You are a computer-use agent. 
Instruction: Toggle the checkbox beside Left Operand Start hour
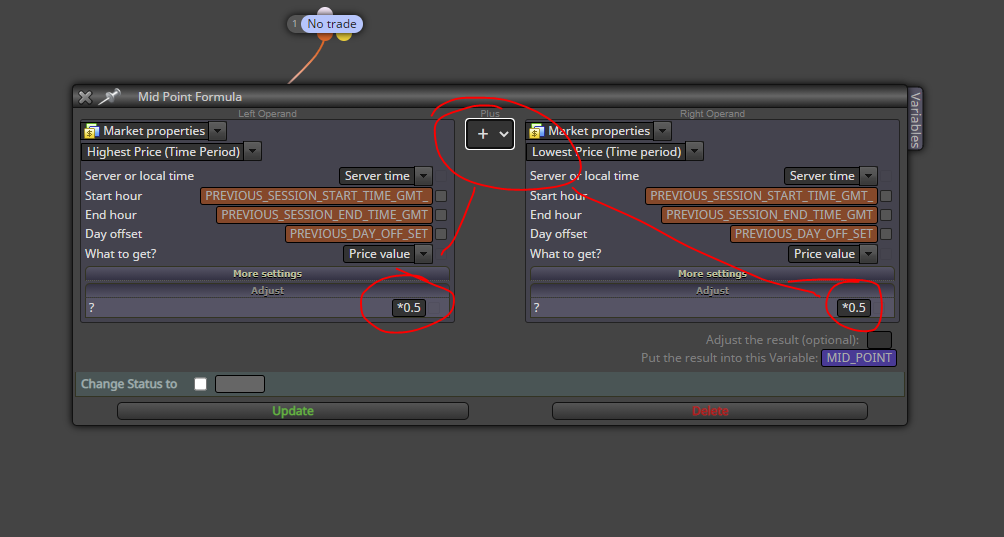coord(441,196)
